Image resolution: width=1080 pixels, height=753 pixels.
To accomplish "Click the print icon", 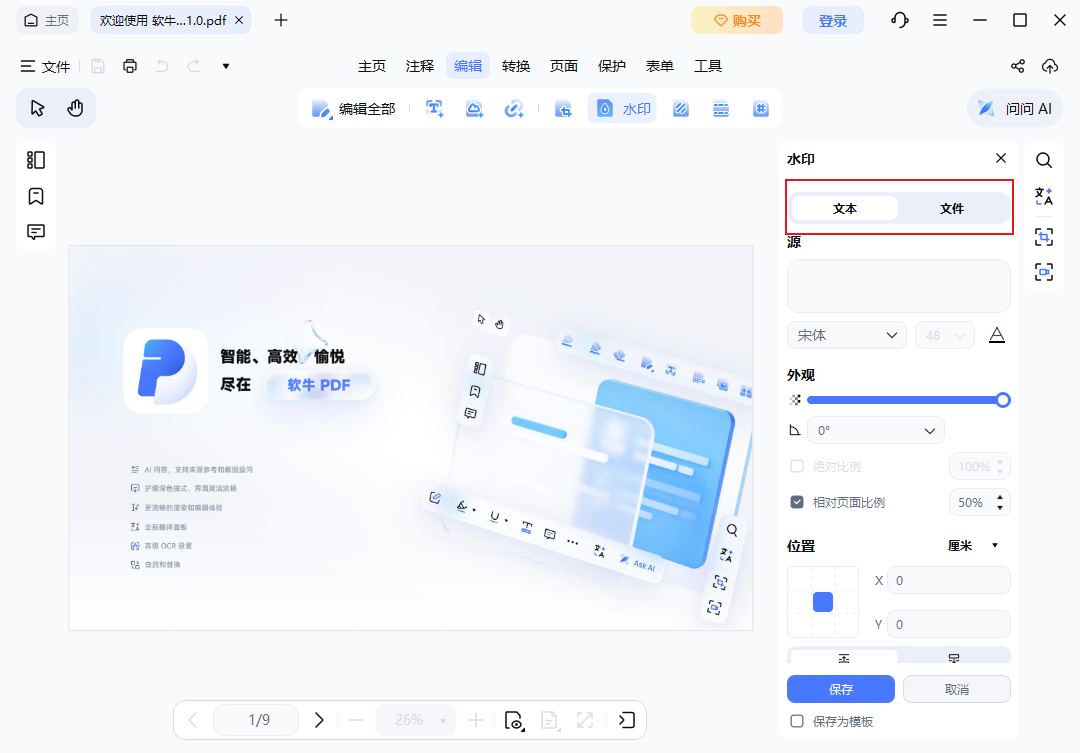I will coord(129,66).
